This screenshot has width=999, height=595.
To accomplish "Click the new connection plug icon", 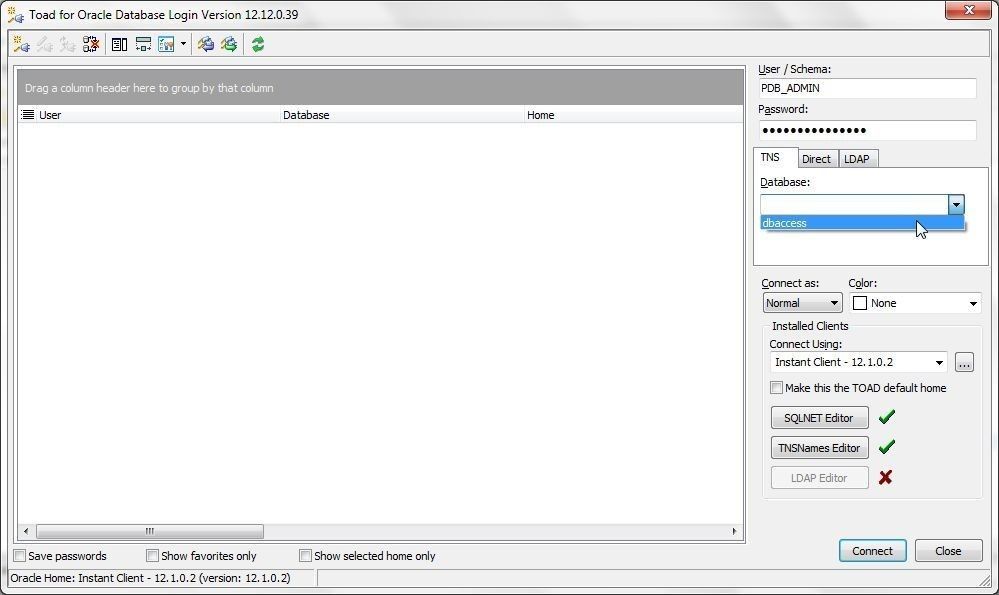I will 21,44.
